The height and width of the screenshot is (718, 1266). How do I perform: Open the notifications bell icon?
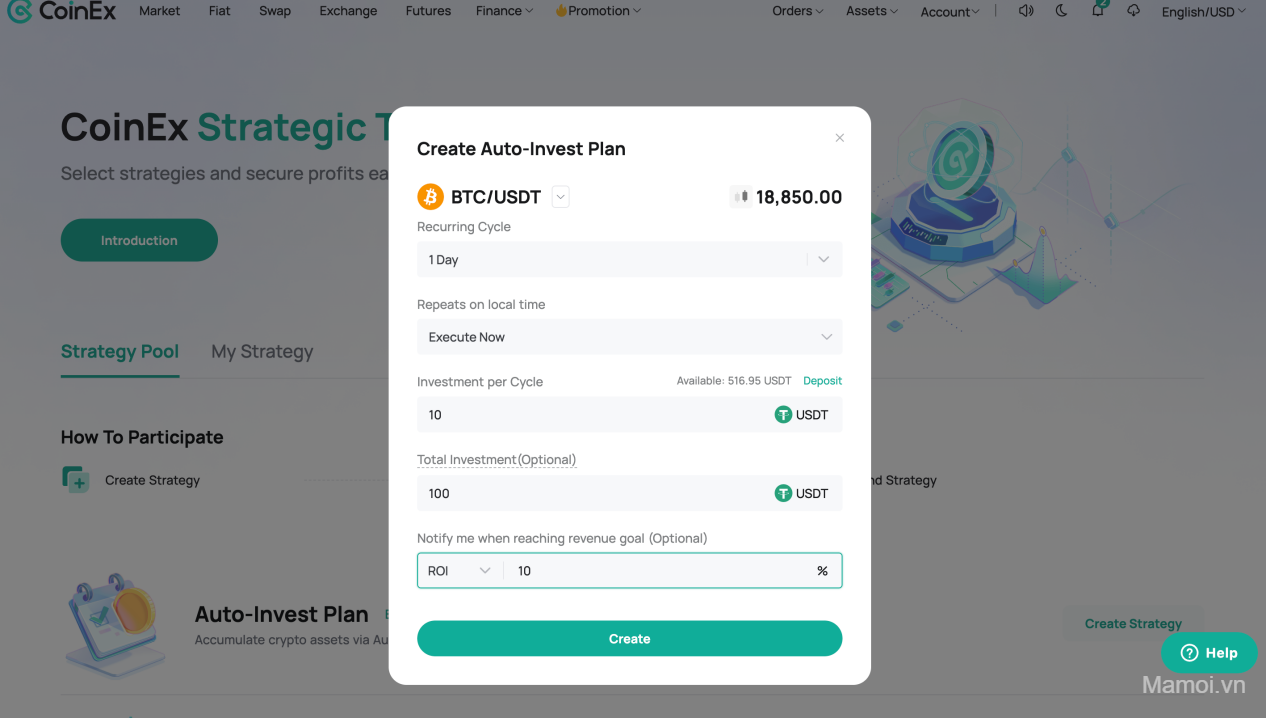click(x=1097, y=11)
